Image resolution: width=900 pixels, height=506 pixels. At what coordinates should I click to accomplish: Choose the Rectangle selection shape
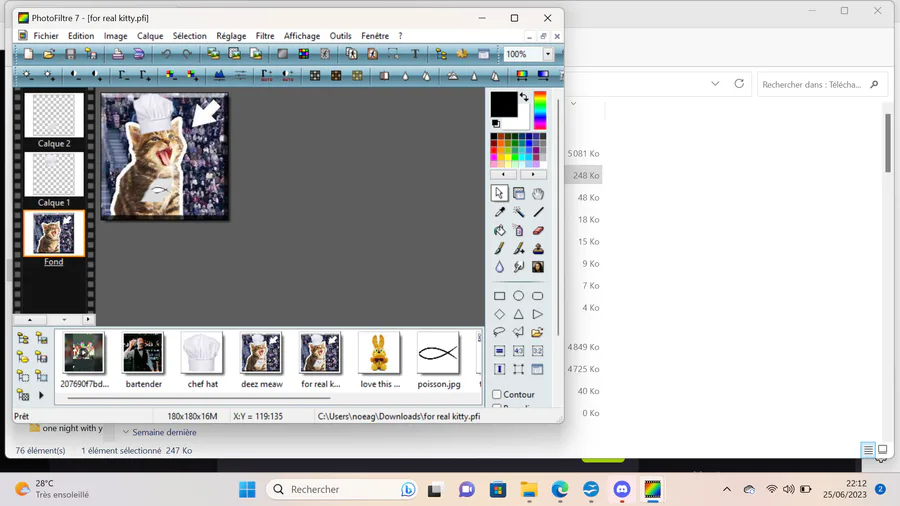[x=499, y=296]
